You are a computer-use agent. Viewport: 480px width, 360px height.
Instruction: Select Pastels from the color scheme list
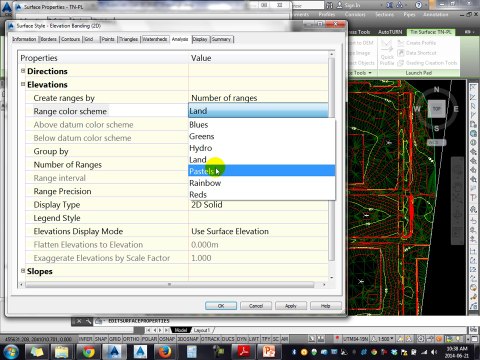point(261,171)
